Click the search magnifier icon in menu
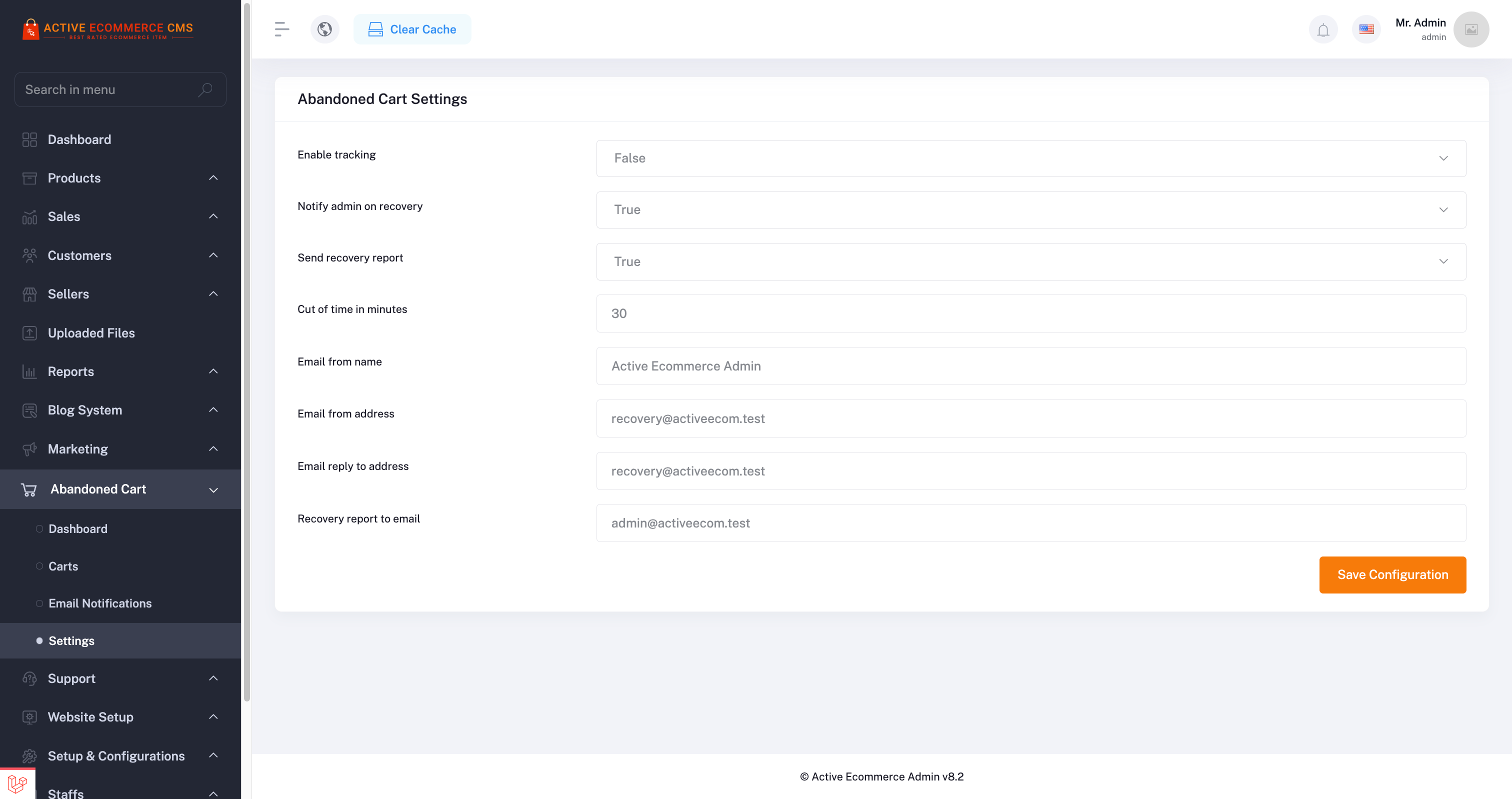Image resolution: width=1512 pixels, height=799 pixels. click(205, 90)
